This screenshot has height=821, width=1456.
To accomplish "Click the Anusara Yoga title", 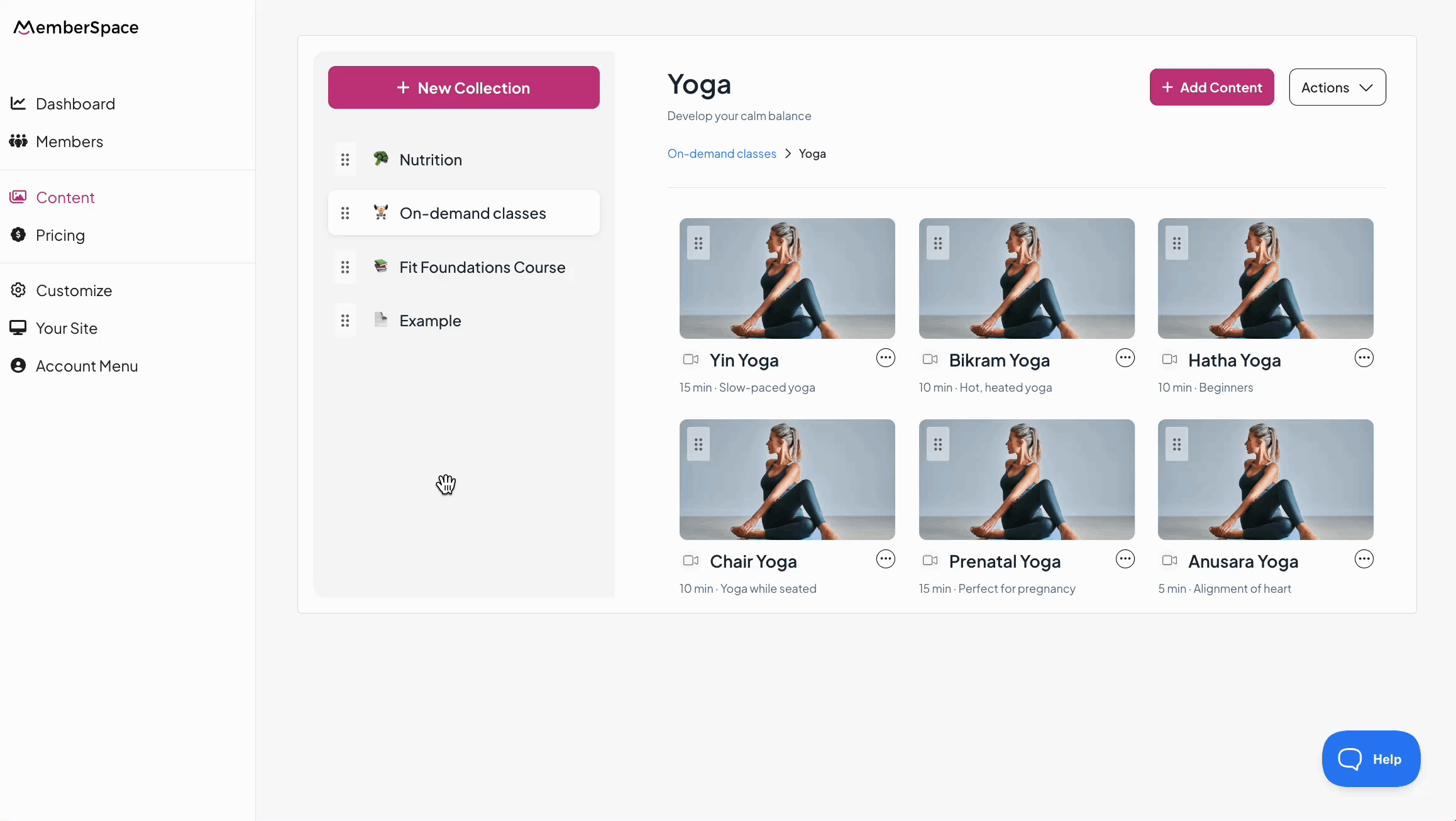I will coord(1244,562).
